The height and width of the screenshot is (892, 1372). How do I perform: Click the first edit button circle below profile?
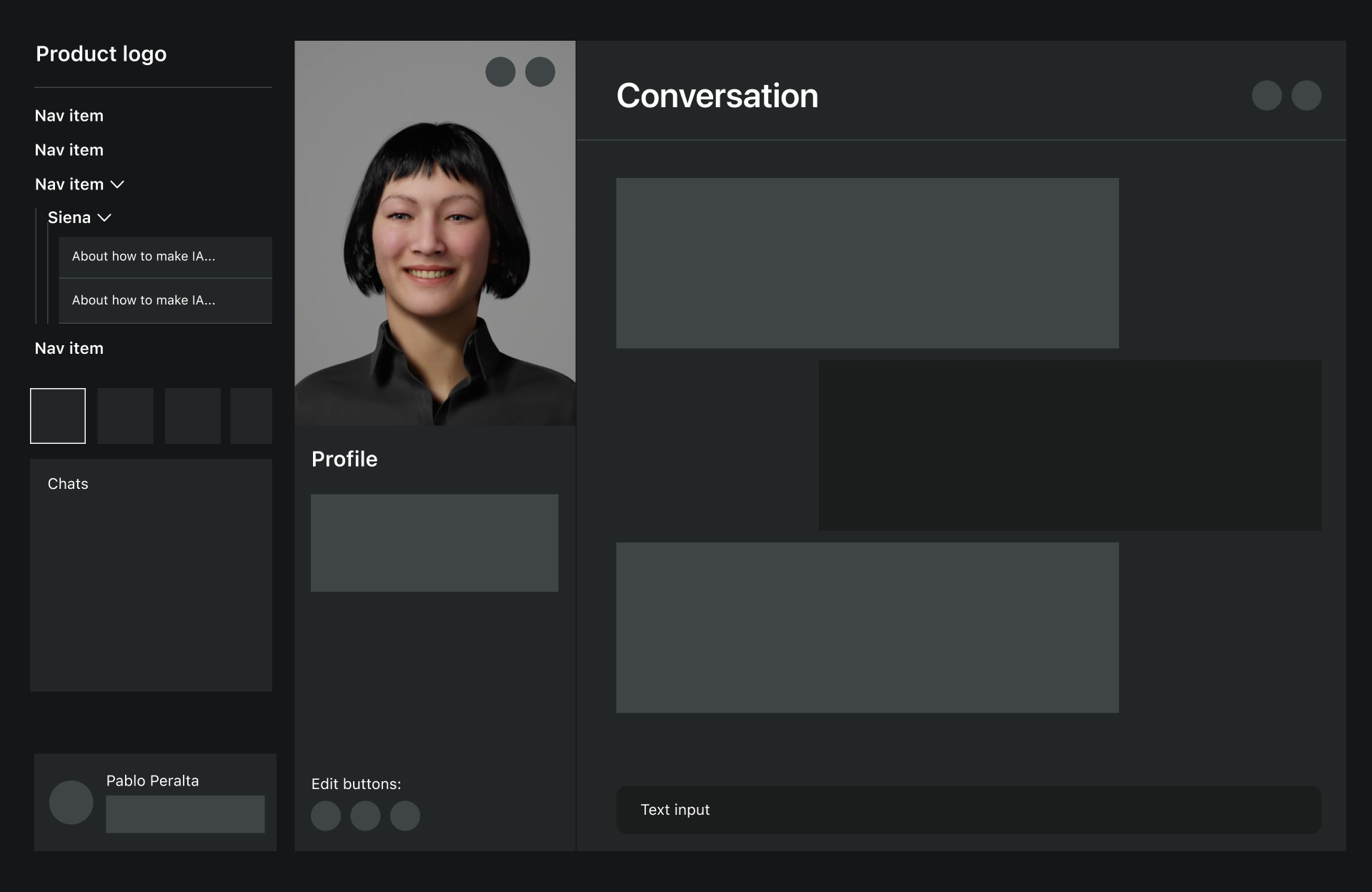pos(325,814)
